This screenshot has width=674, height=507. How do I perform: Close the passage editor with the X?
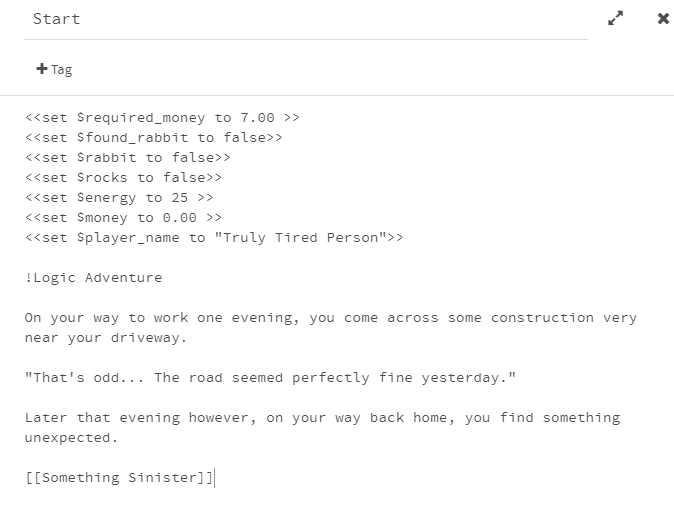click(x=663, y=18)
